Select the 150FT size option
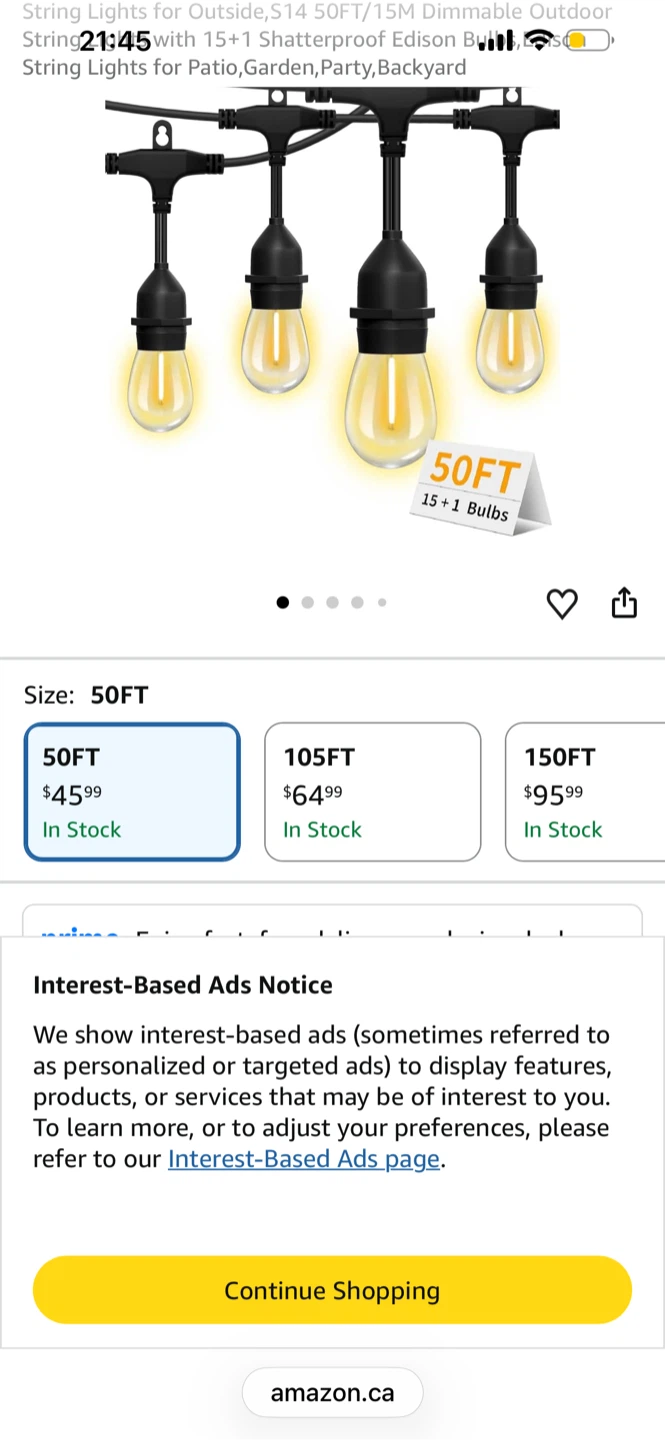This screenshot has height=1440, width=665. pyautogui.click(x=586, y=792)
